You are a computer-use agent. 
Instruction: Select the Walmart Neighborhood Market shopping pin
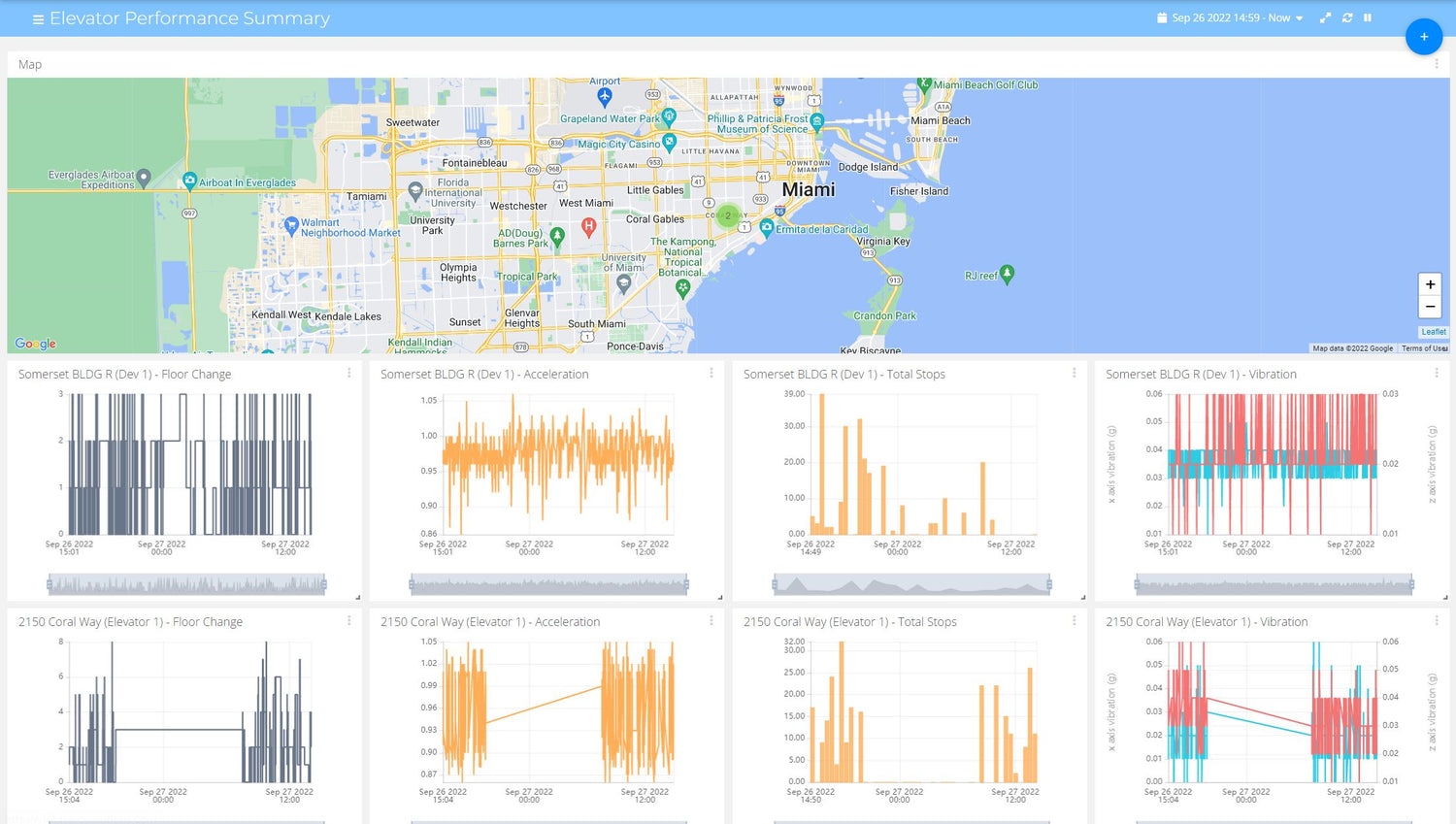click(291, 225)
